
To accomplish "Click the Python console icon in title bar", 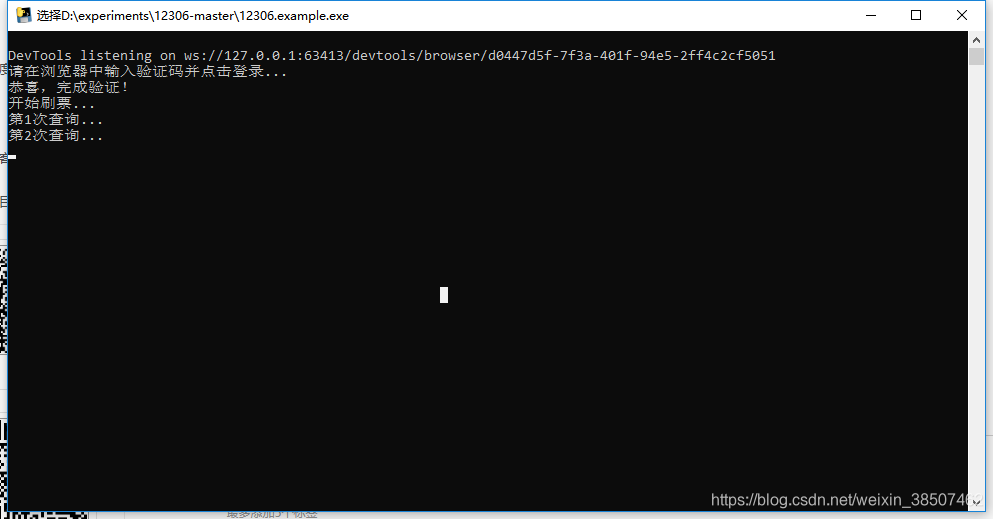I will [x=23, y=15].
